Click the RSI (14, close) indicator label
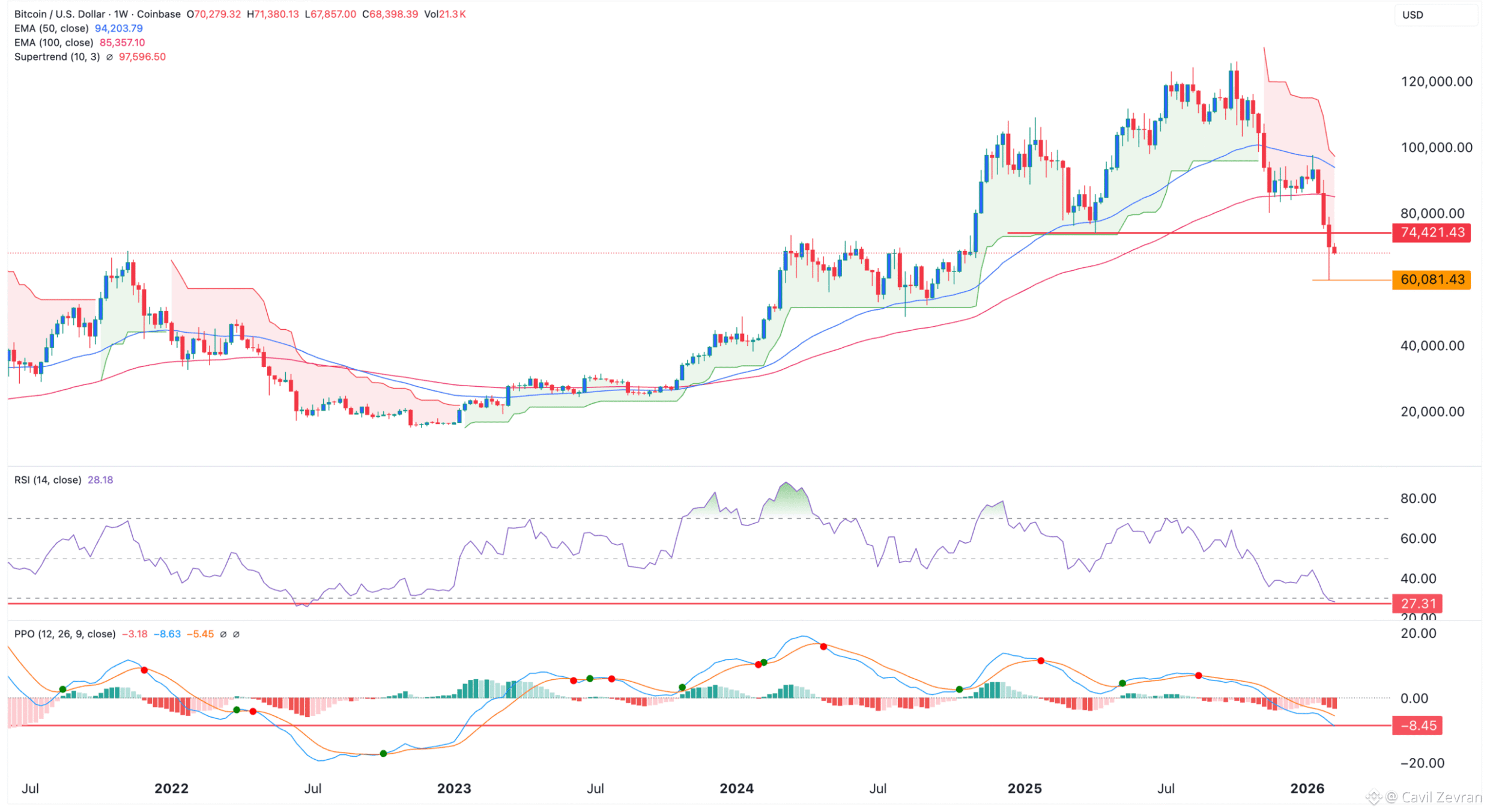The height and width of the screenshot is (812, 1487). [47, 480]
